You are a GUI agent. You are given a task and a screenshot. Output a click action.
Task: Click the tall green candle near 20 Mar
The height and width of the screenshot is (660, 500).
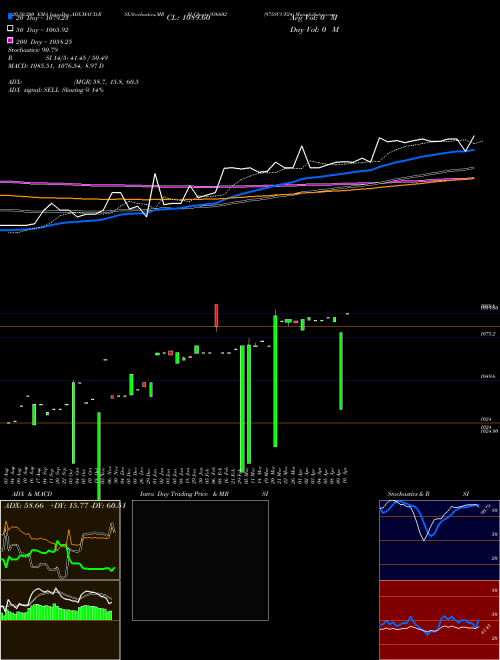click(275, 381)
